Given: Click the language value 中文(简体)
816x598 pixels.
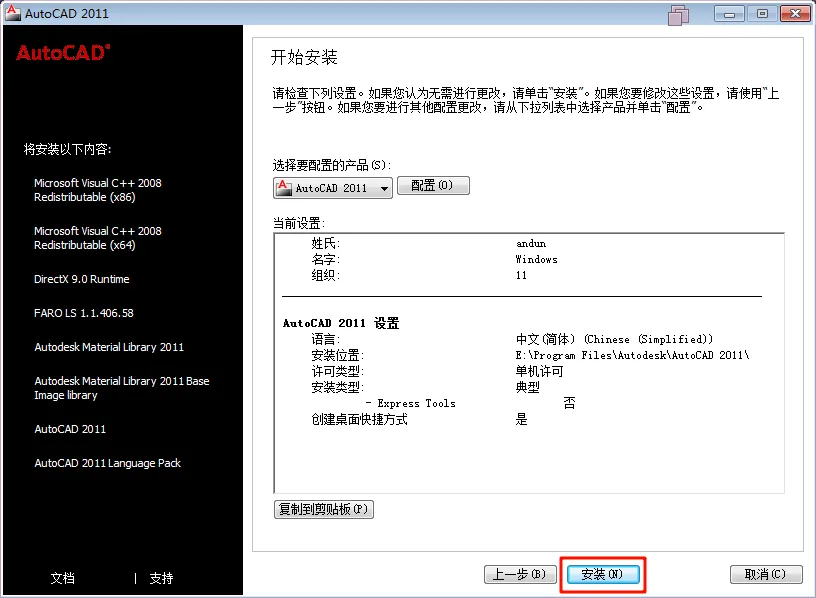Looking at the screenshot, I should pos(614,339).
